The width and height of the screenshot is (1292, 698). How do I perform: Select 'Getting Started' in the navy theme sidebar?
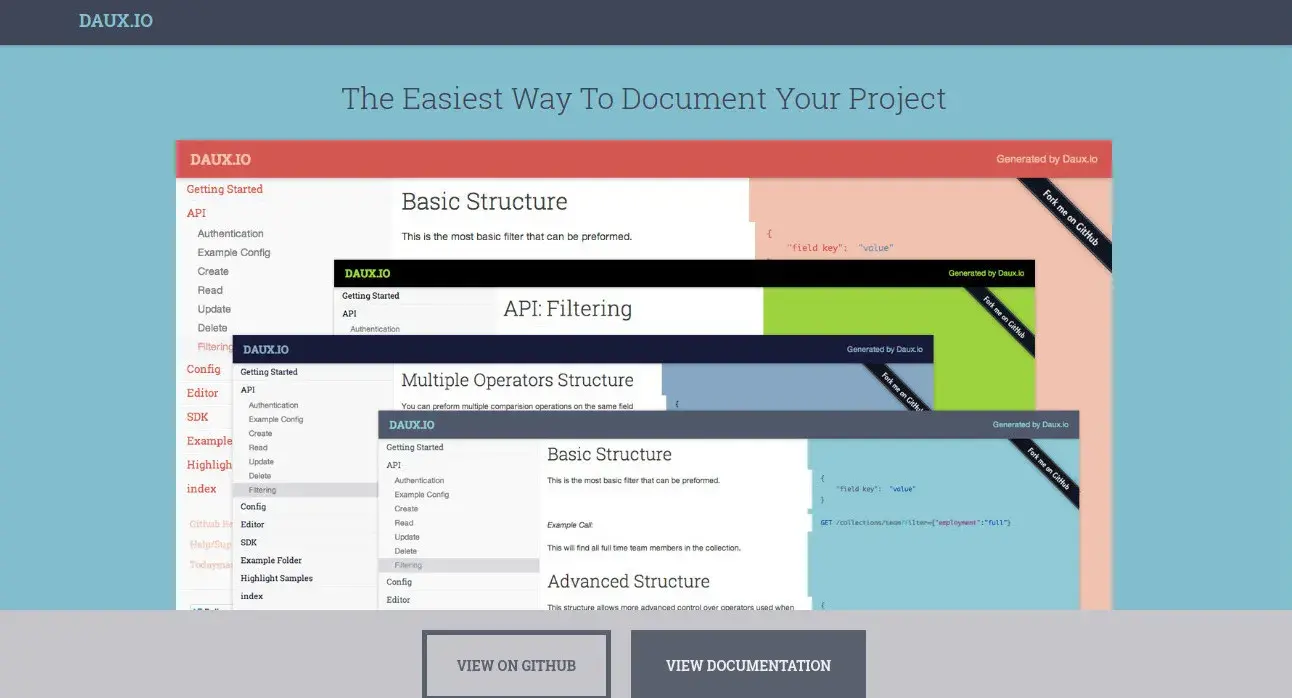pos(269,372)
